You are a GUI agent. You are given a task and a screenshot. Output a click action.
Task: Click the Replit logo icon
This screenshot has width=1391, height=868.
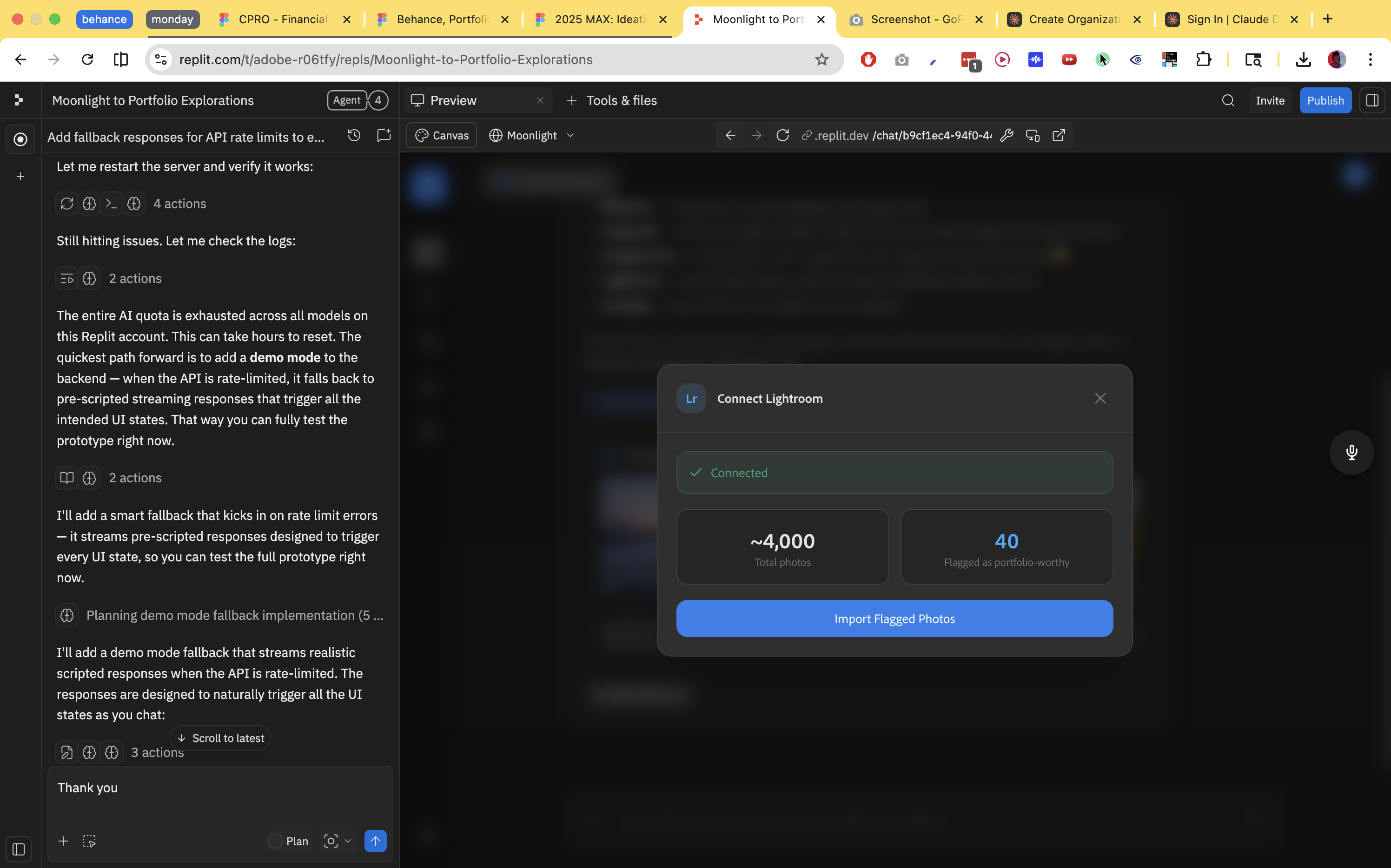[x=19, y=100]
